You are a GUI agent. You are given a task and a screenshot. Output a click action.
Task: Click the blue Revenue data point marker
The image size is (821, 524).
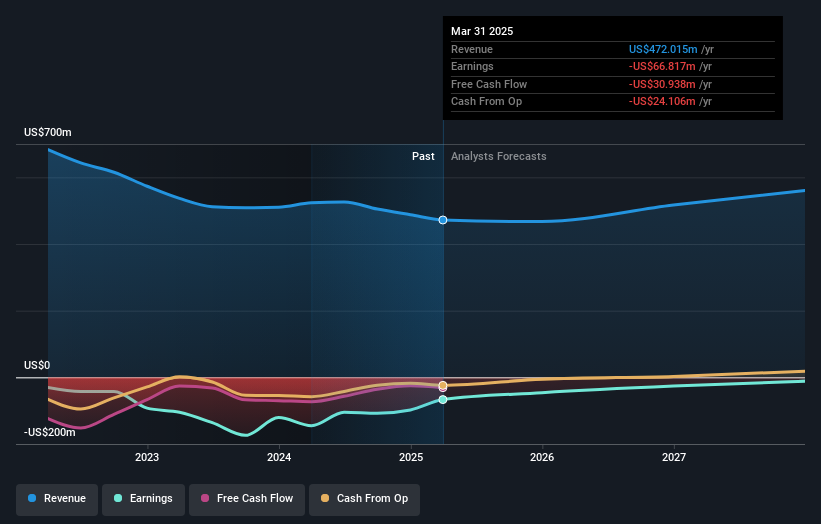point(443,220)
